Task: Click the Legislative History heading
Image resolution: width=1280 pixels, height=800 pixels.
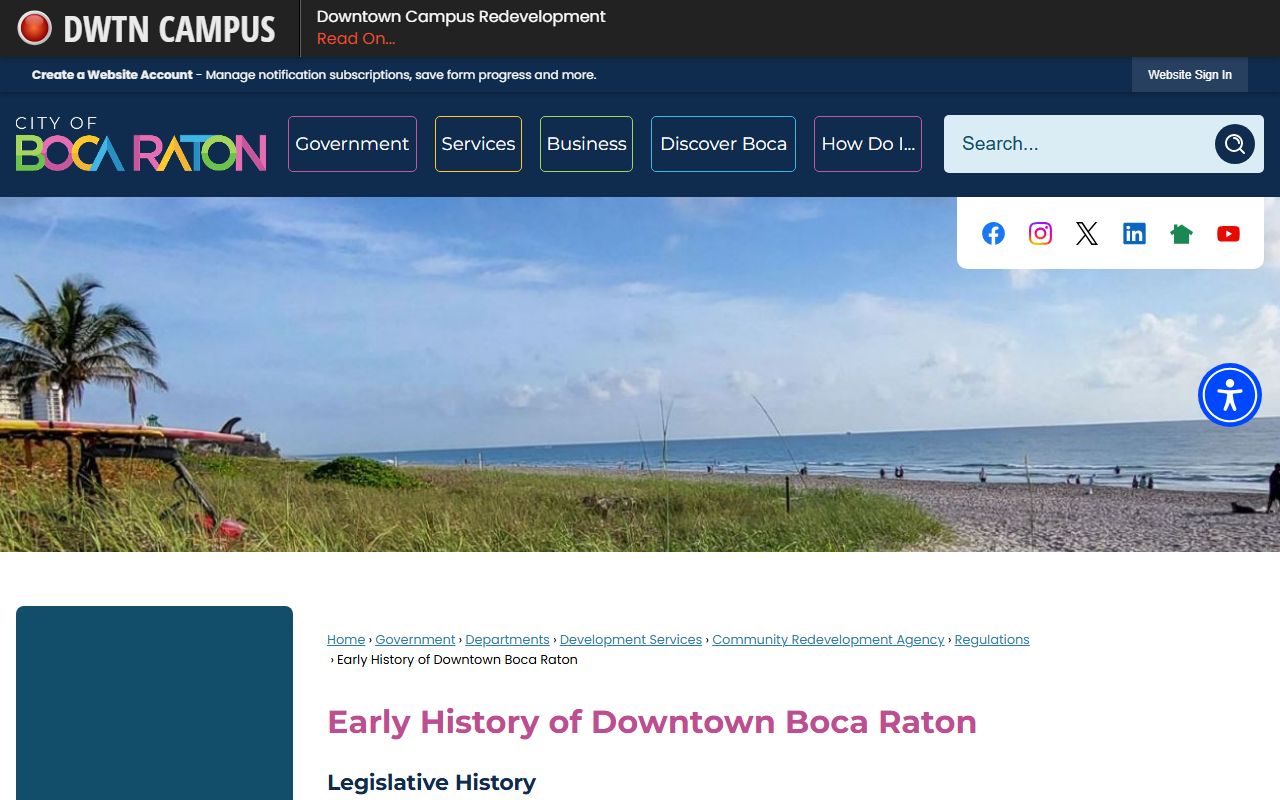Action: [x=431, y=782]
